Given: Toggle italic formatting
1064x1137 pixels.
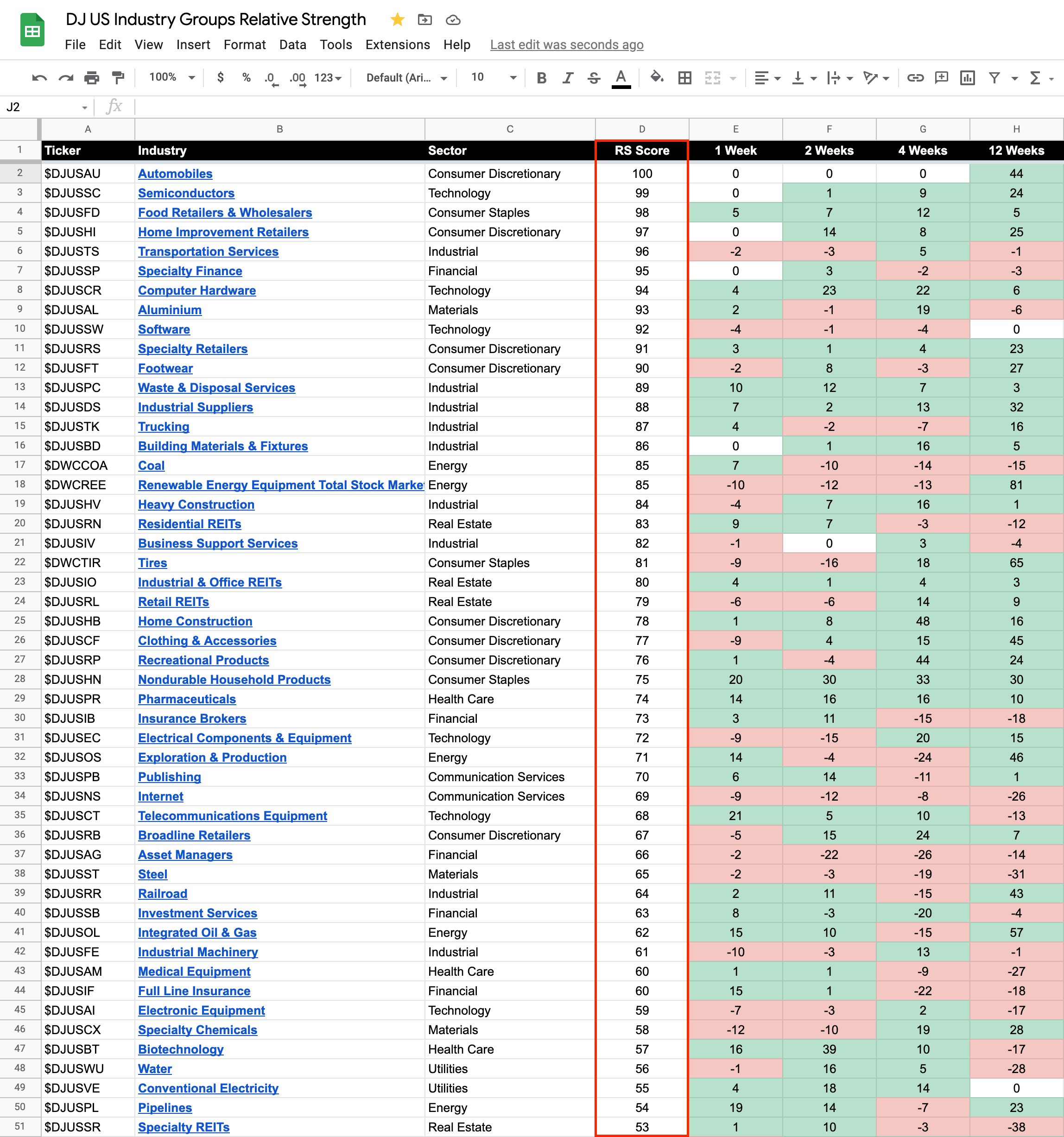Looking at the screenshot, I should [x=568, y=78].
